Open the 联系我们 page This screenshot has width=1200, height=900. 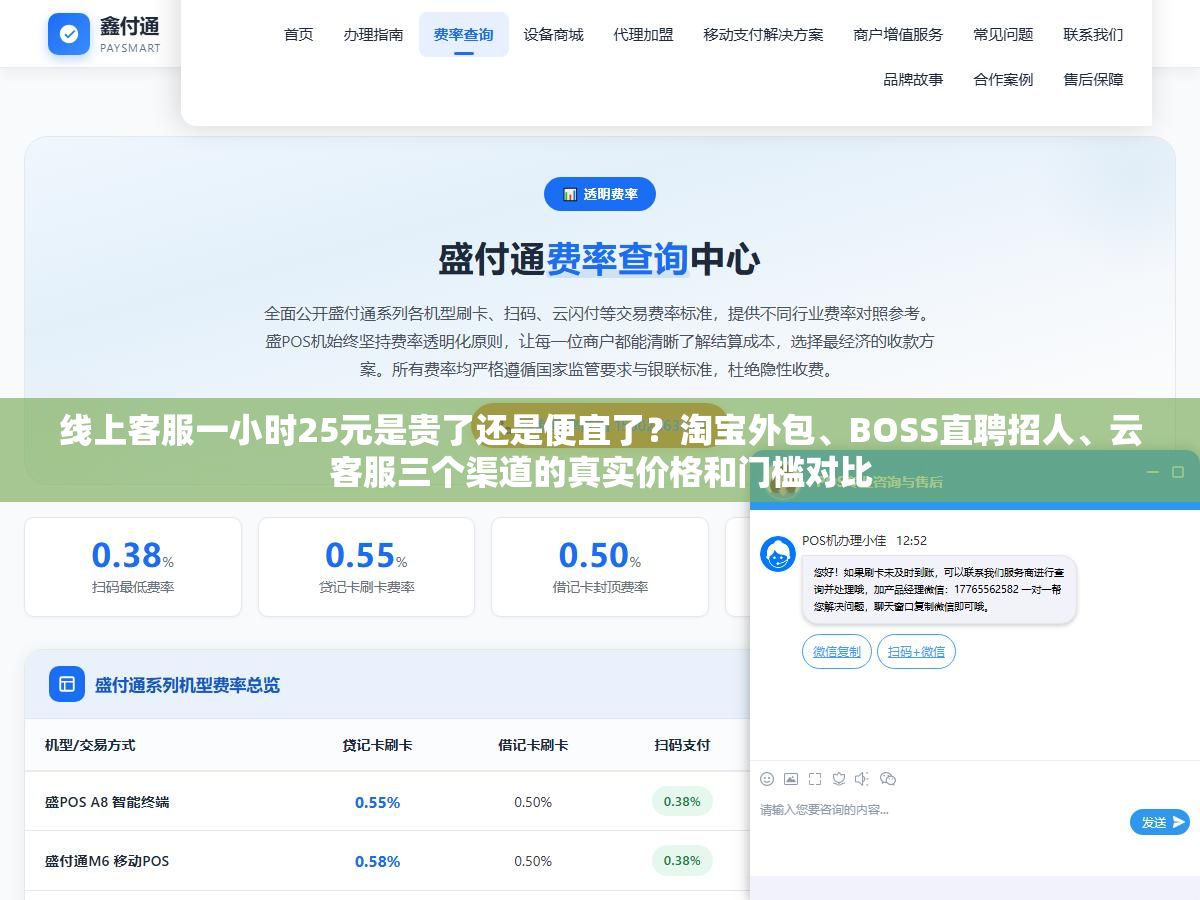(1093, 34)
